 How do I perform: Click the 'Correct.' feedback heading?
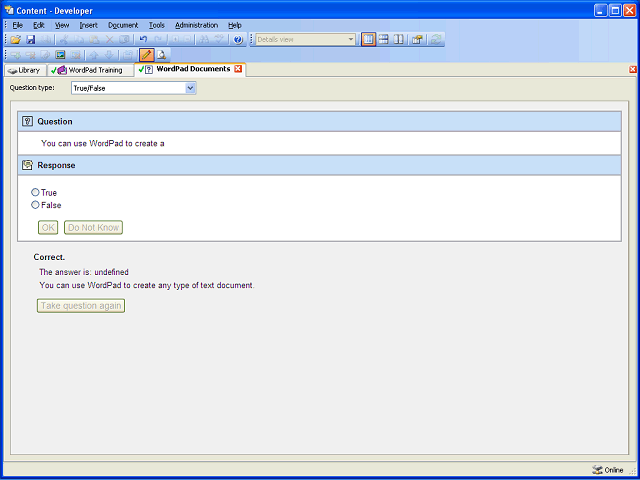pyautogui.click(x=49, y=257)
